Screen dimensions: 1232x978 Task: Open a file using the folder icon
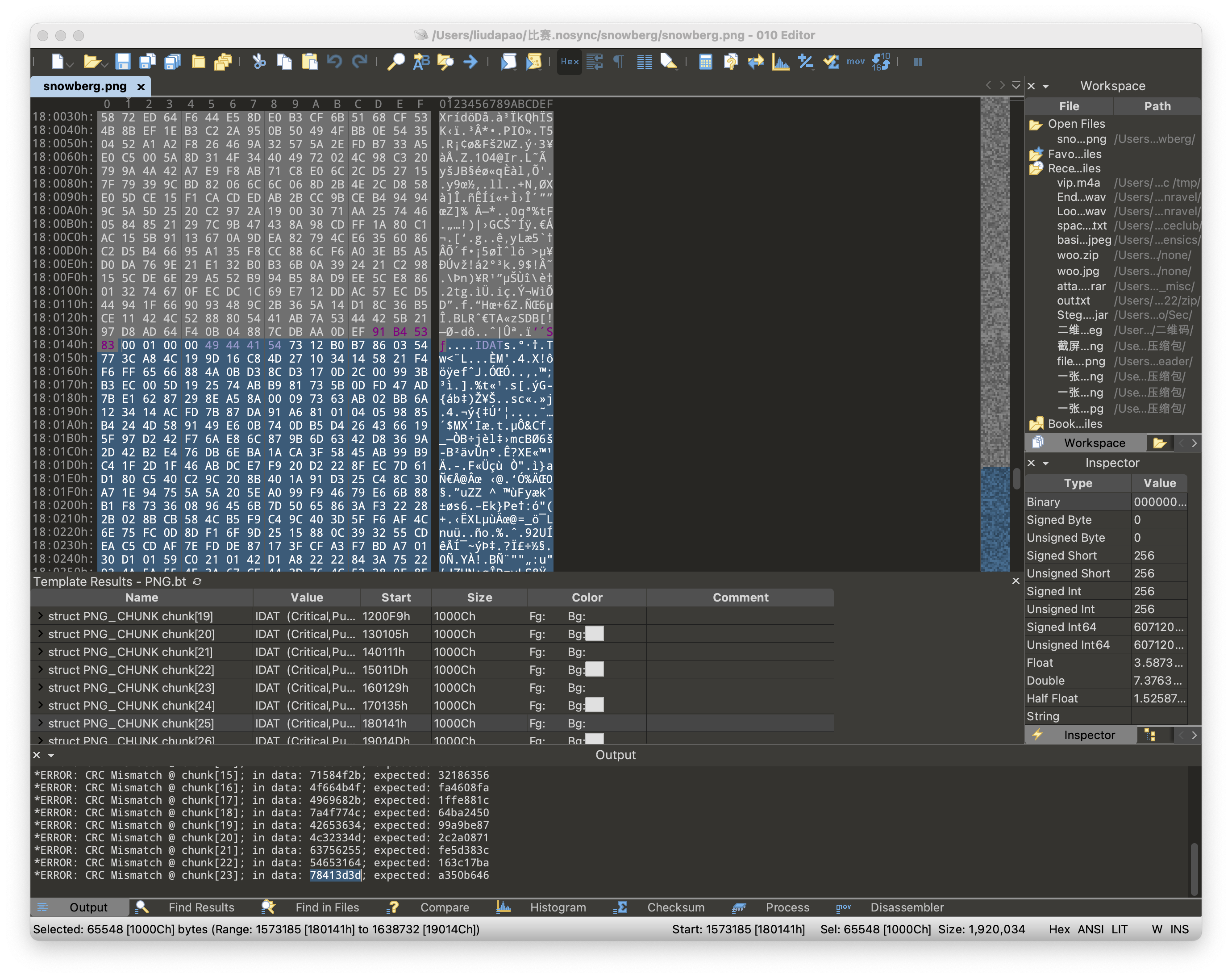[91, 61]
